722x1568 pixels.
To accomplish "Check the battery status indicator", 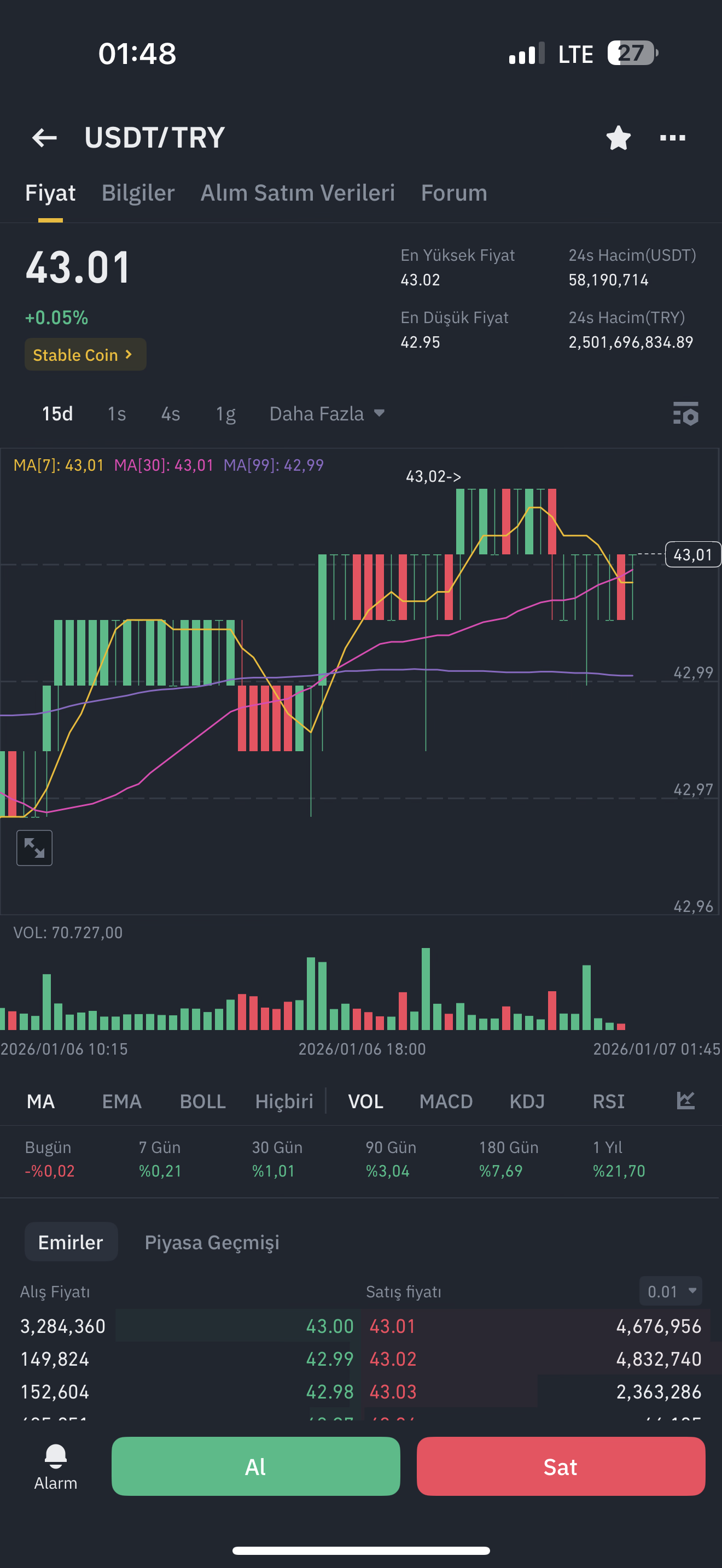I will pos(632,53).
